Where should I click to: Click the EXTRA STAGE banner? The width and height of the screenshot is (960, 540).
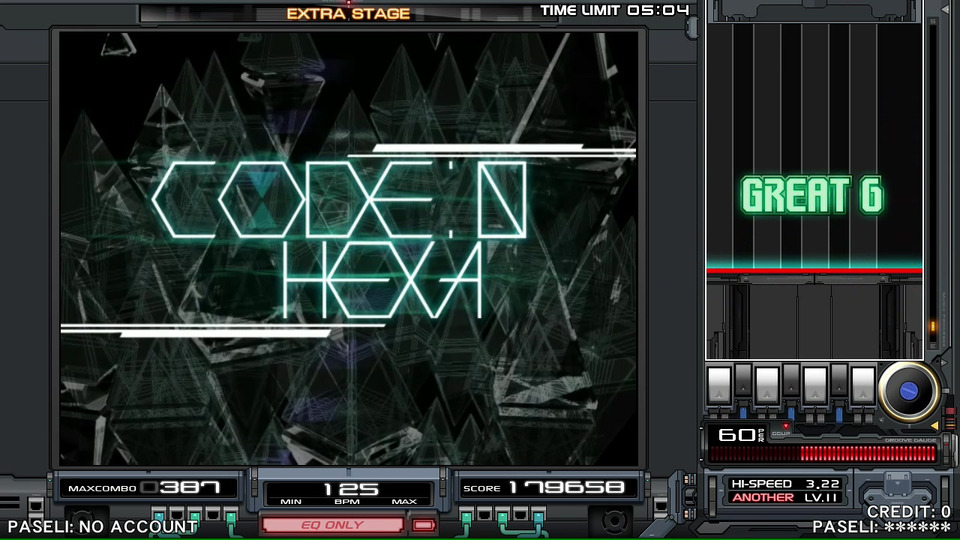tap(348, 13)
